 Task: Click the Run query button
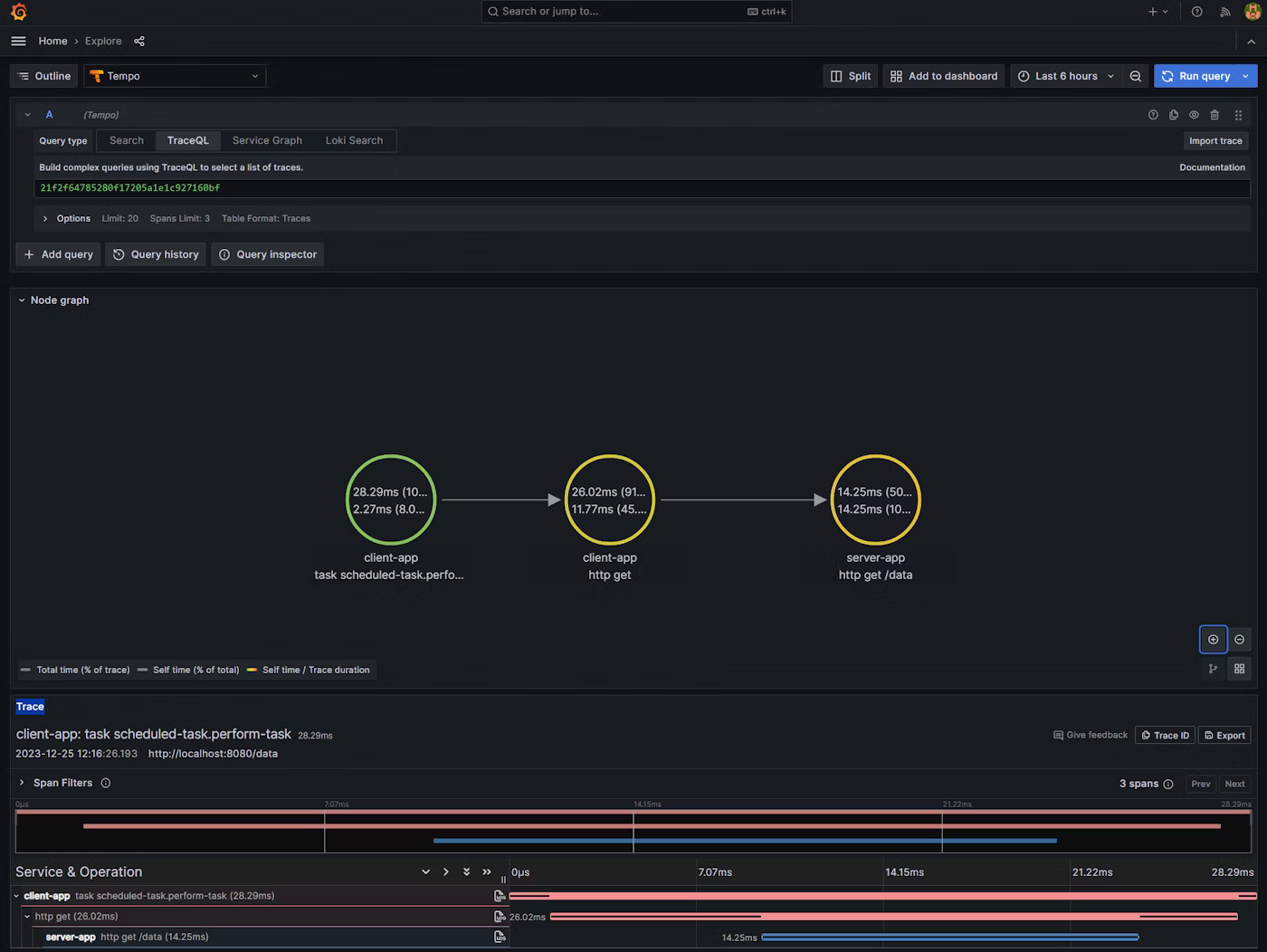[1196, 76]
